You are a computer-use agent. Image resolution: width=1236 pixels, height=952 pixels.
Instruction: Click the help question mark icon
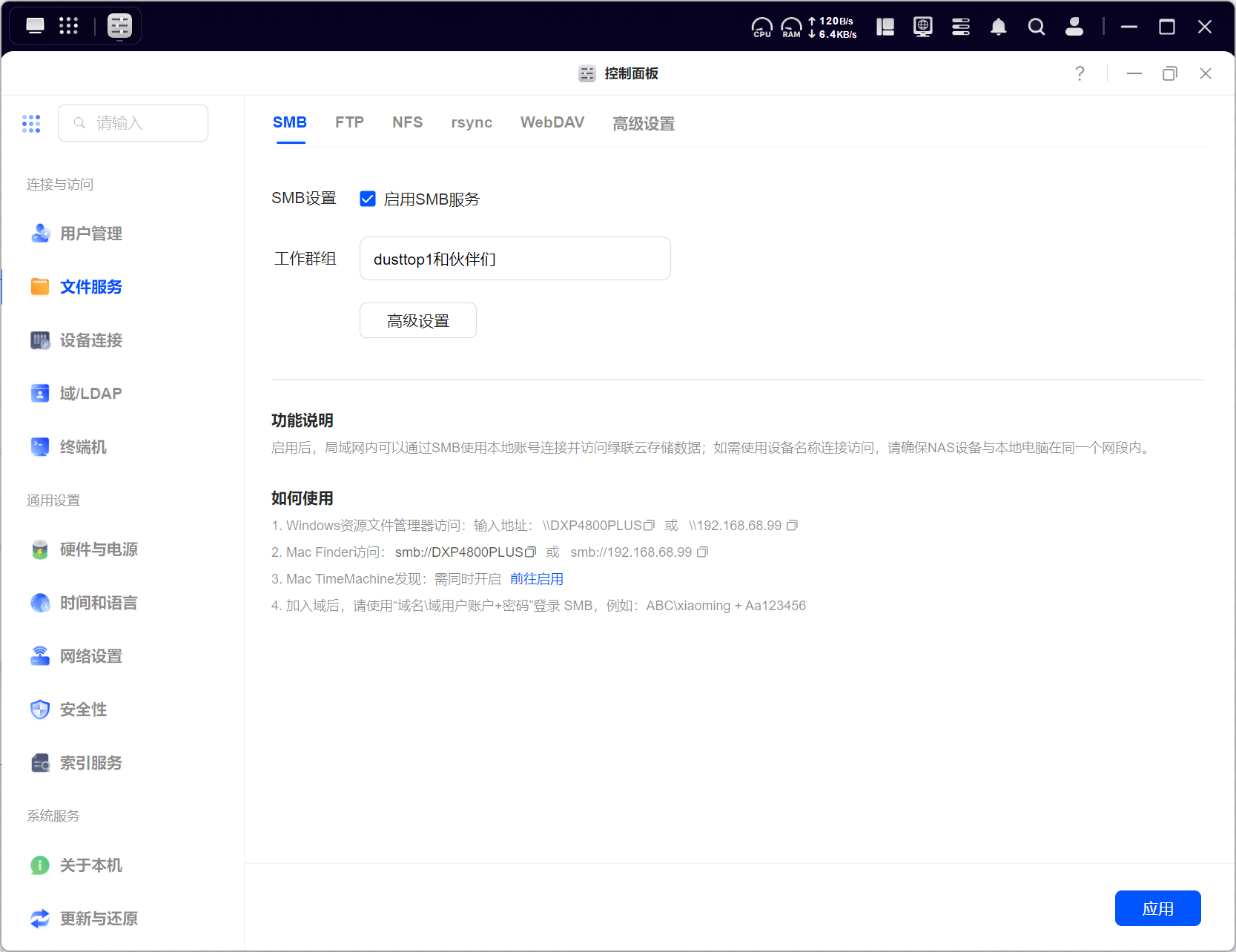pyautogui.click(x=1080, y=73)
